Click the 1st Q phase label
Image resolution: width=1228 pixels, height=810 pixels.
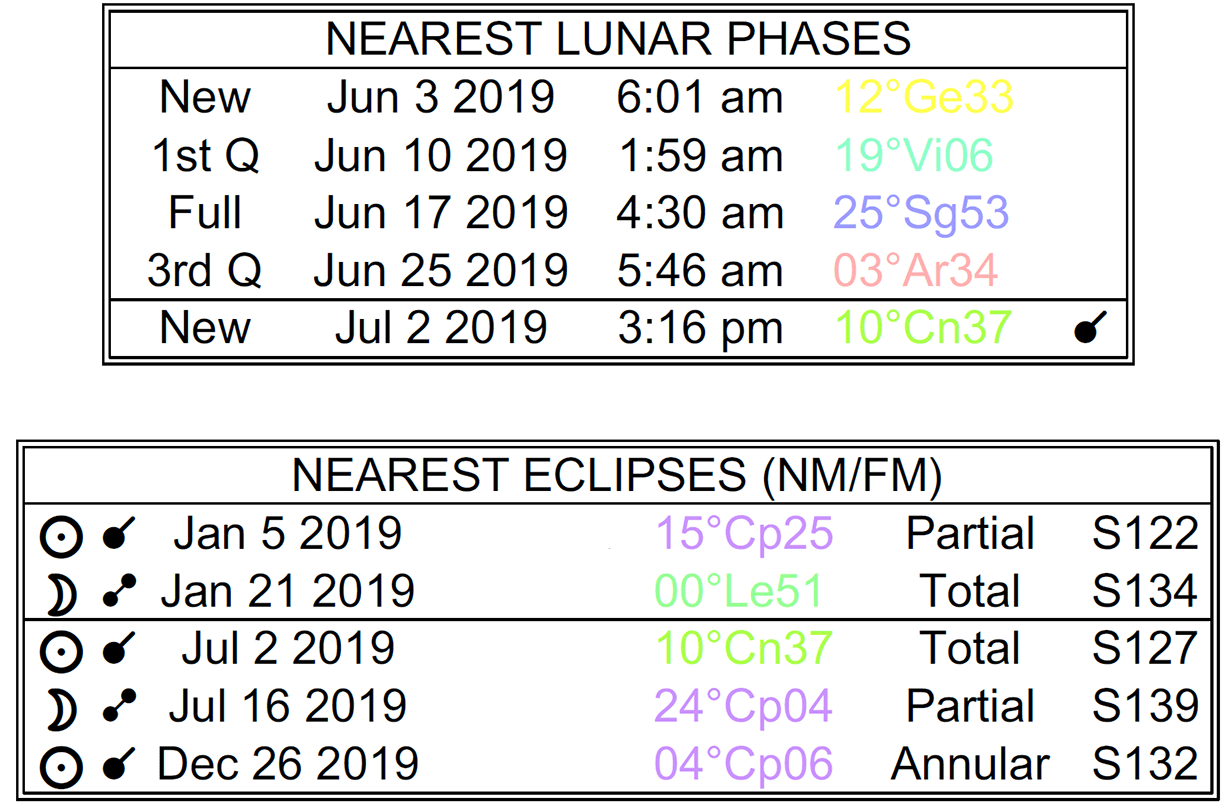pyautogui.click(x=205, y=156)
